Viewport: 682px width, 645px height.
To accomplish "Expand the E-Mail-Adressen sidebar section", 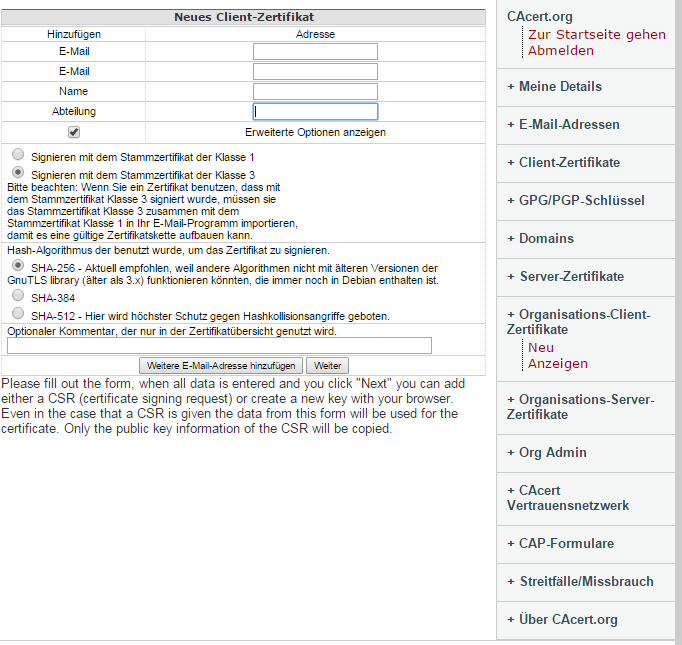I will click(x=568, y=125).
